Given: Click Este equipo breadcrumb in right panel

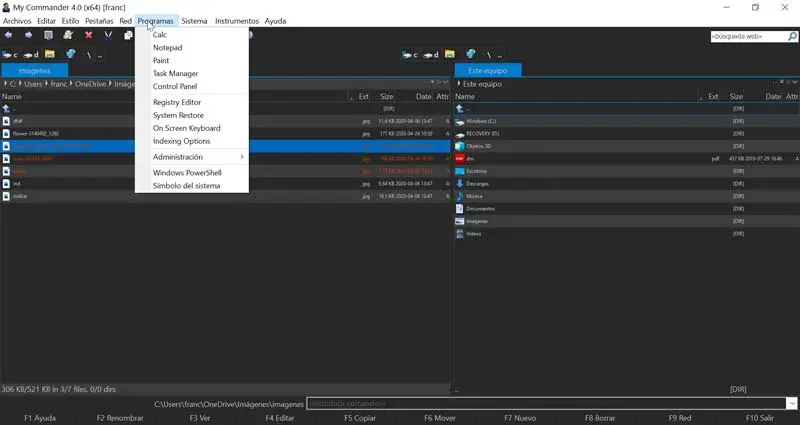Looking at the screenshot, I should pos(482,84).
